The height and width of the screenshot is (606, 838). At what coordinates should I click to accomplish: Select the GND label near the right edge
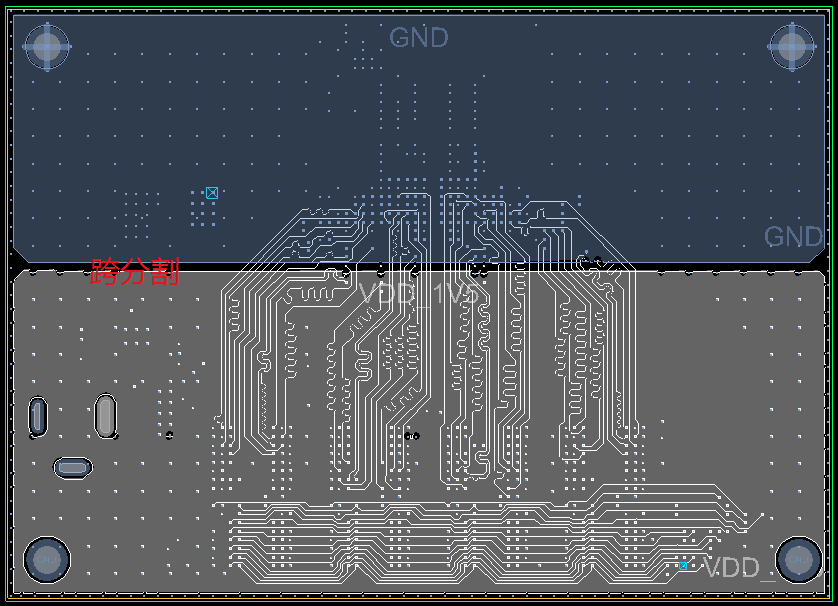point(793,237)
